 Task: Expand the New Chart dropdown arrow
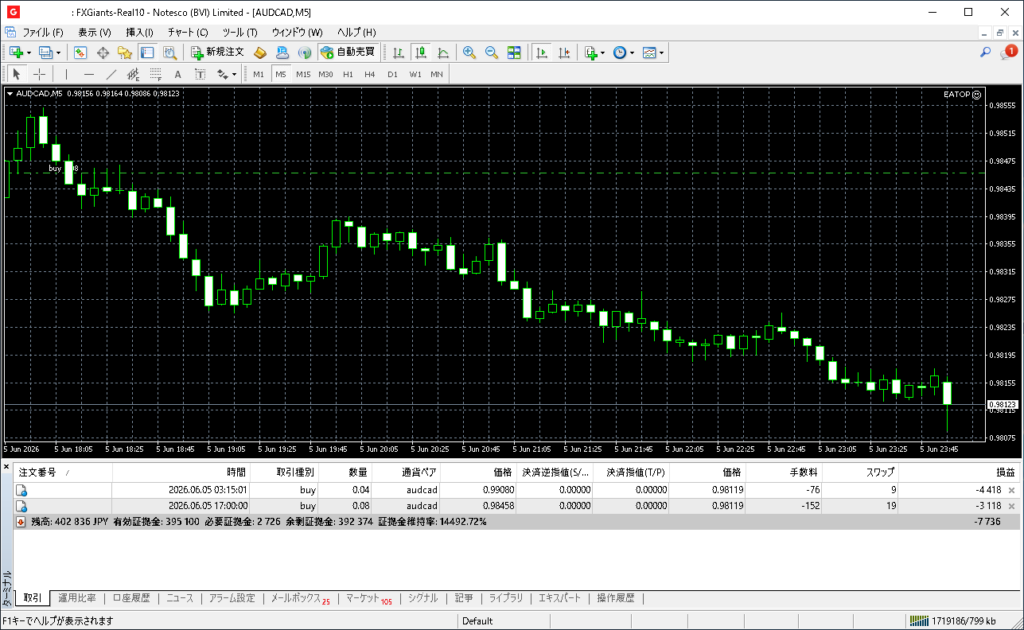[x=29, y=53]
